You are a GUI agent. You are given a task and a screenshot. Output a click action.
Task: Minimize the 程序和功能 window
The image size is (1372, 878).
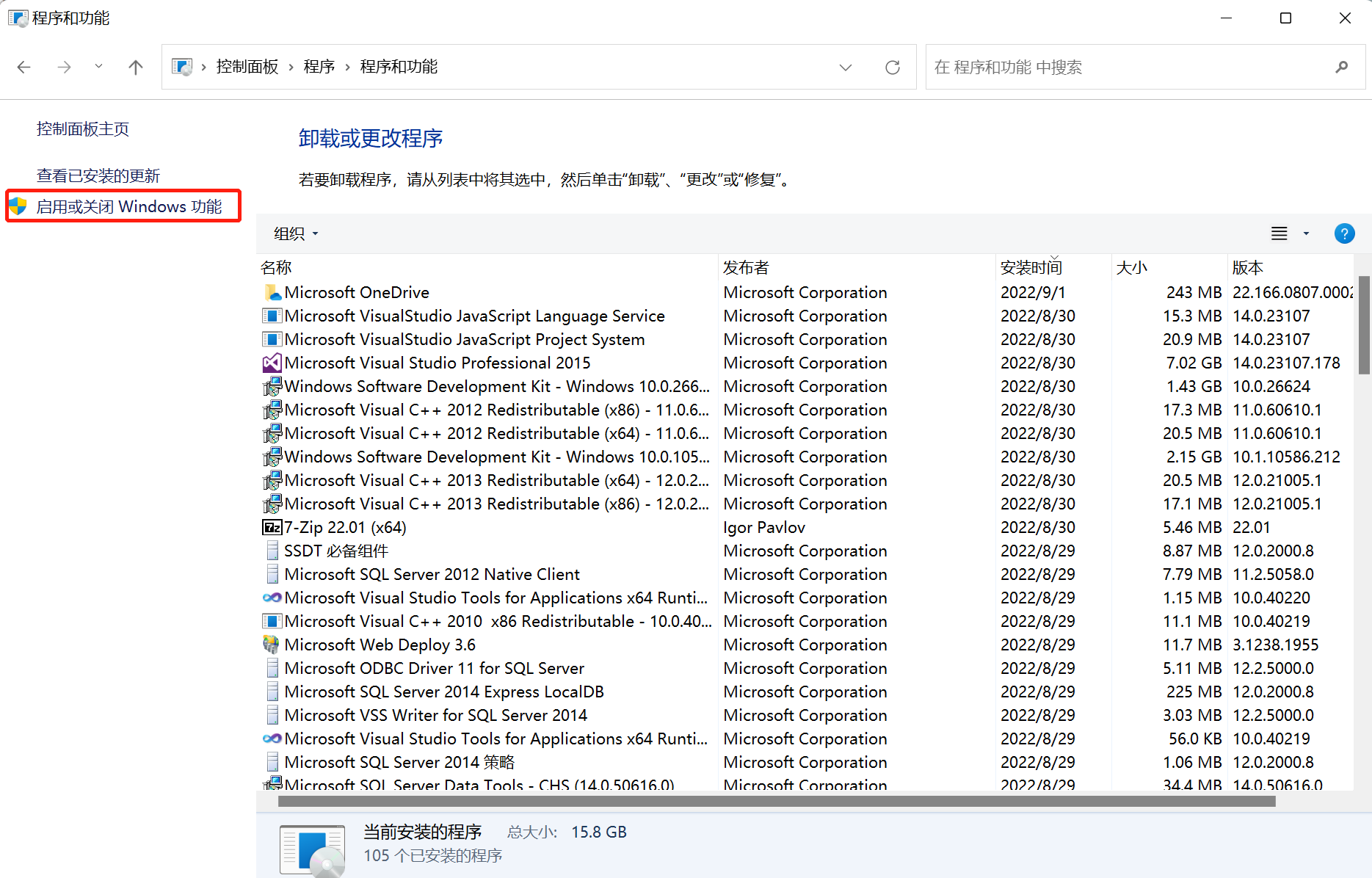pyautogui.click(x=1226, y=18)
